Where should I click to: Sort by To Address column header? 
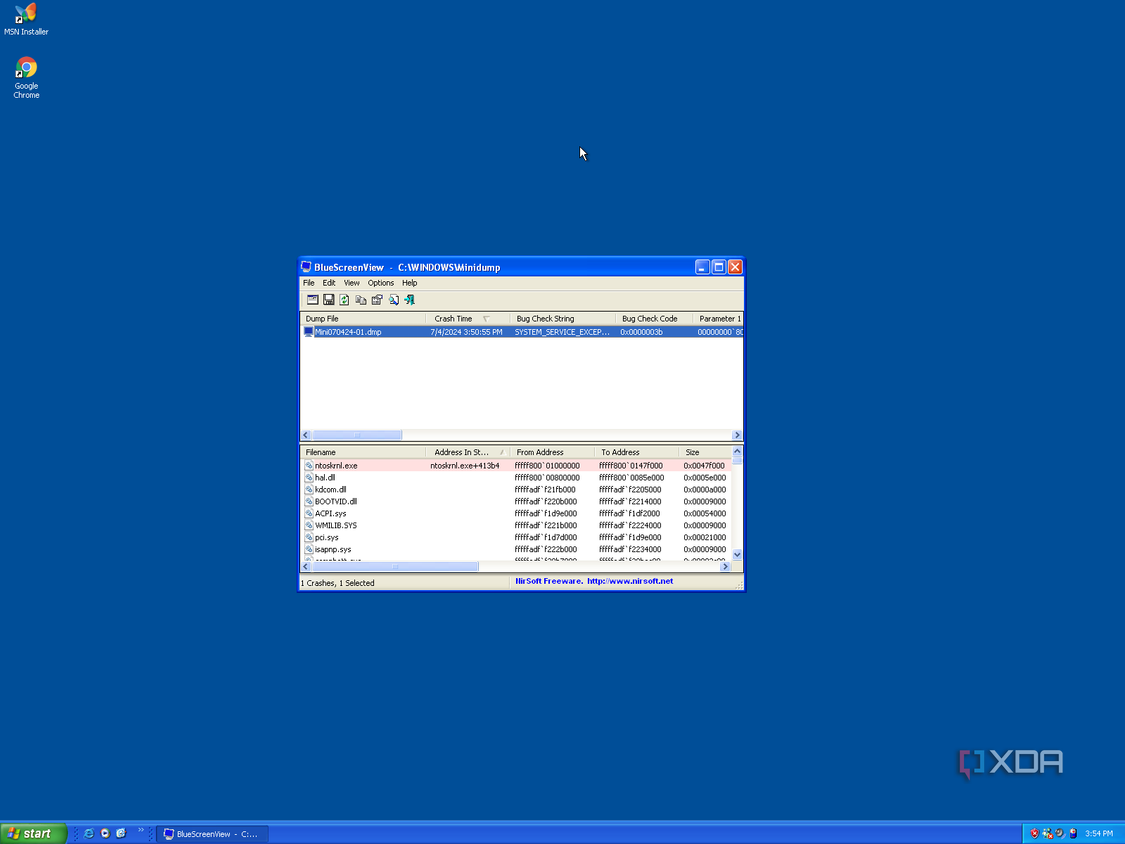pyautogui.click(x=636, y=452)
